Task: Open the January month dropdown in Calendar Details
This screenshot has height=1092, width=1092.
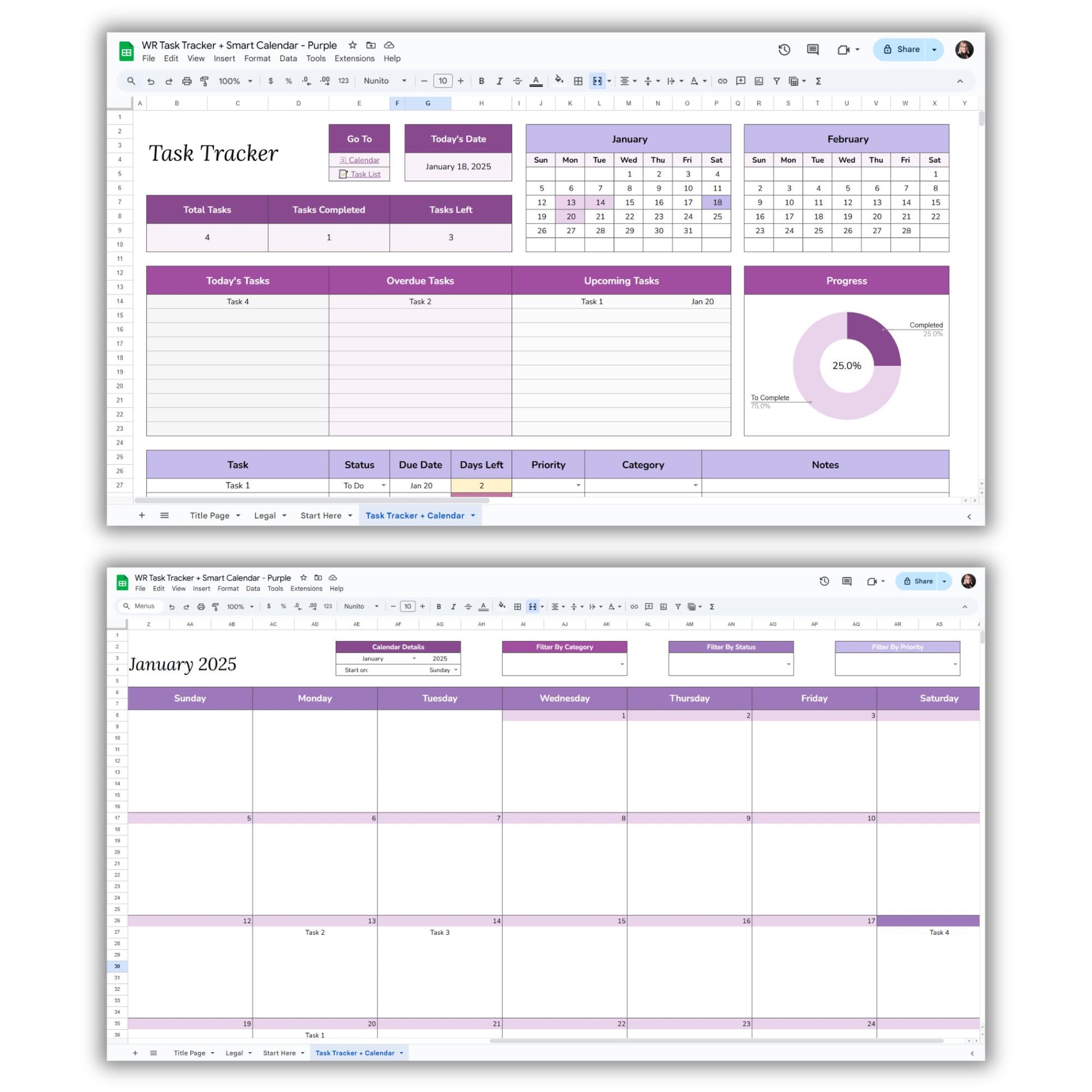Action: point(414,658)
